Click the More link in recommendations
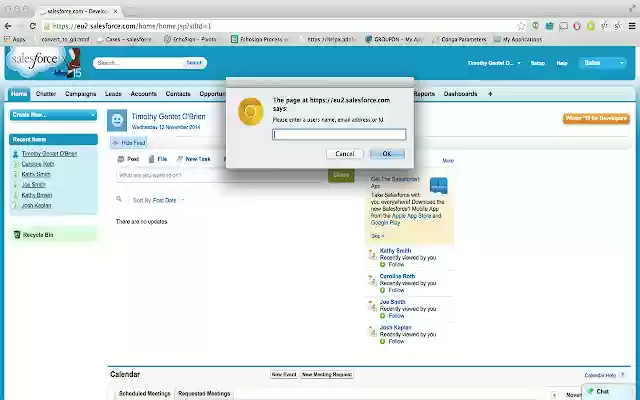Screen dimensions: 640x400 [448, 161]
